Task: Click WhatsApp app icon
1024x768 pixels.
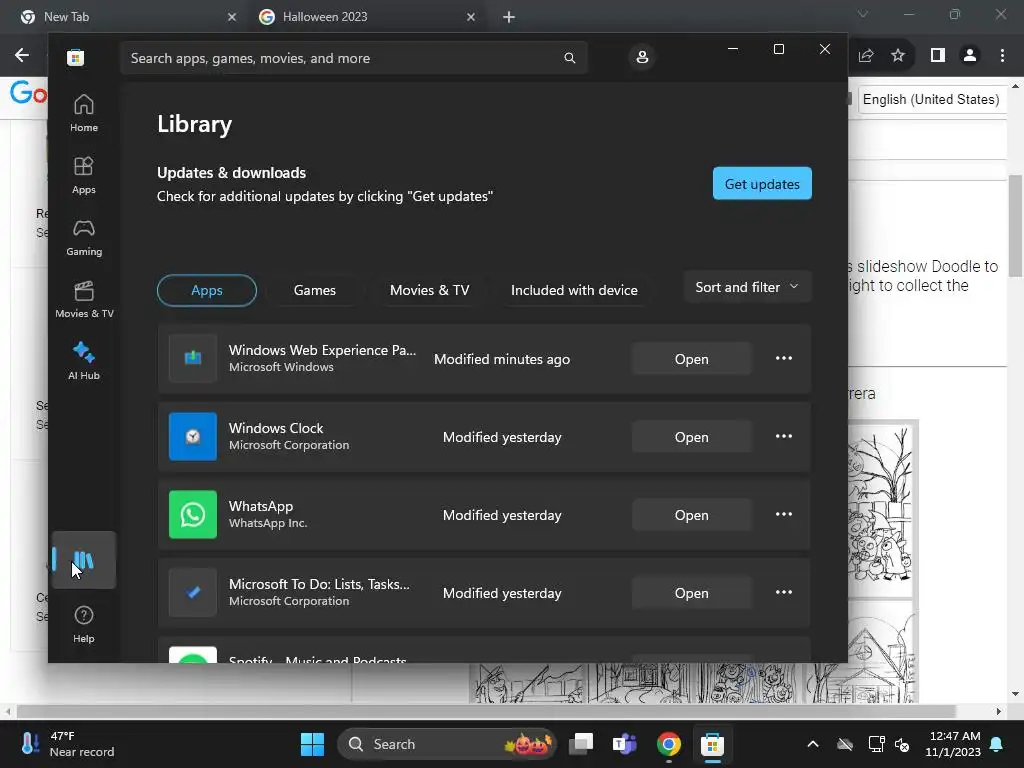Action: (193, 515)
